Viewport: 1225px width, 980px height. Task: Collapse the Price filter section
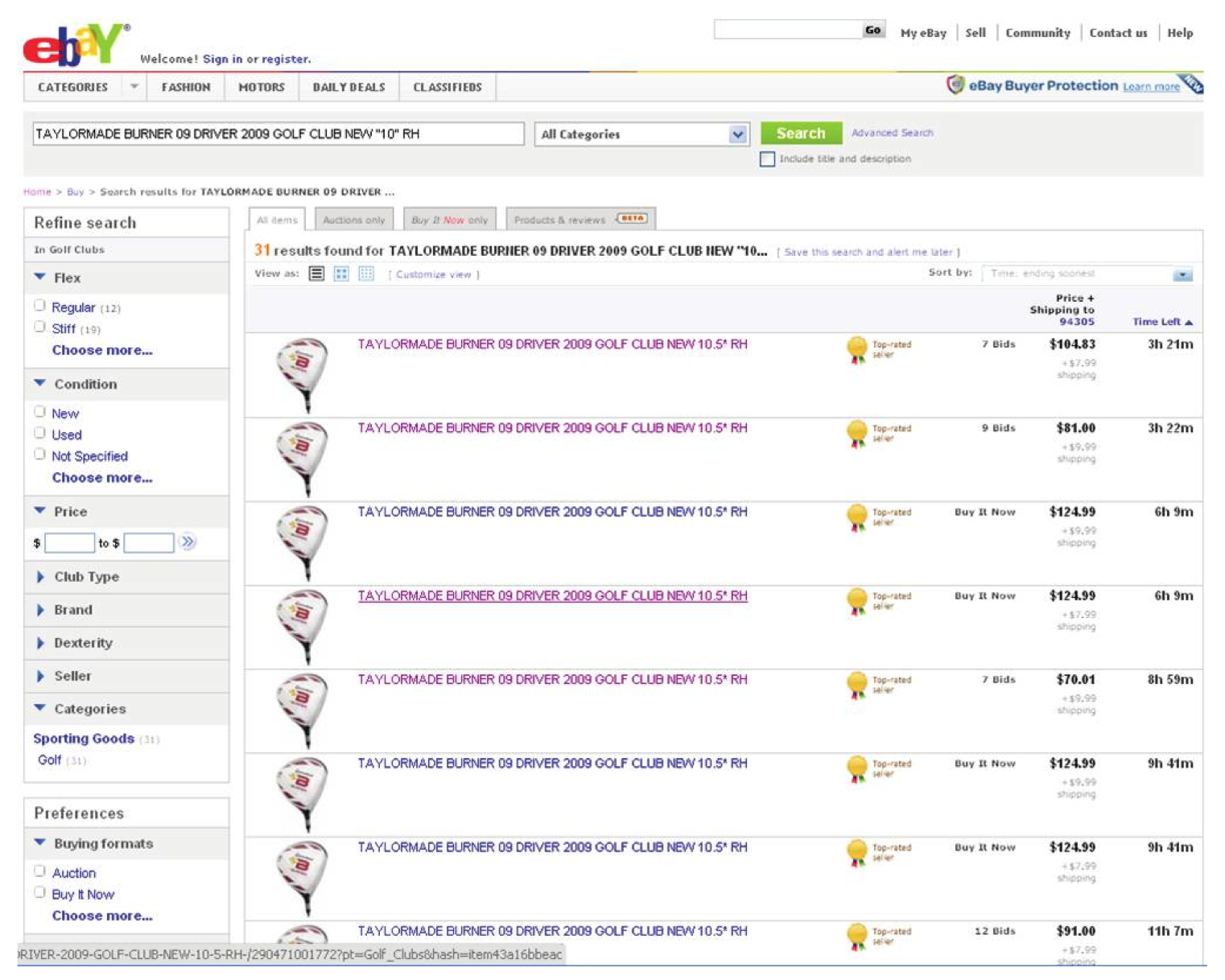pos(39,510)
